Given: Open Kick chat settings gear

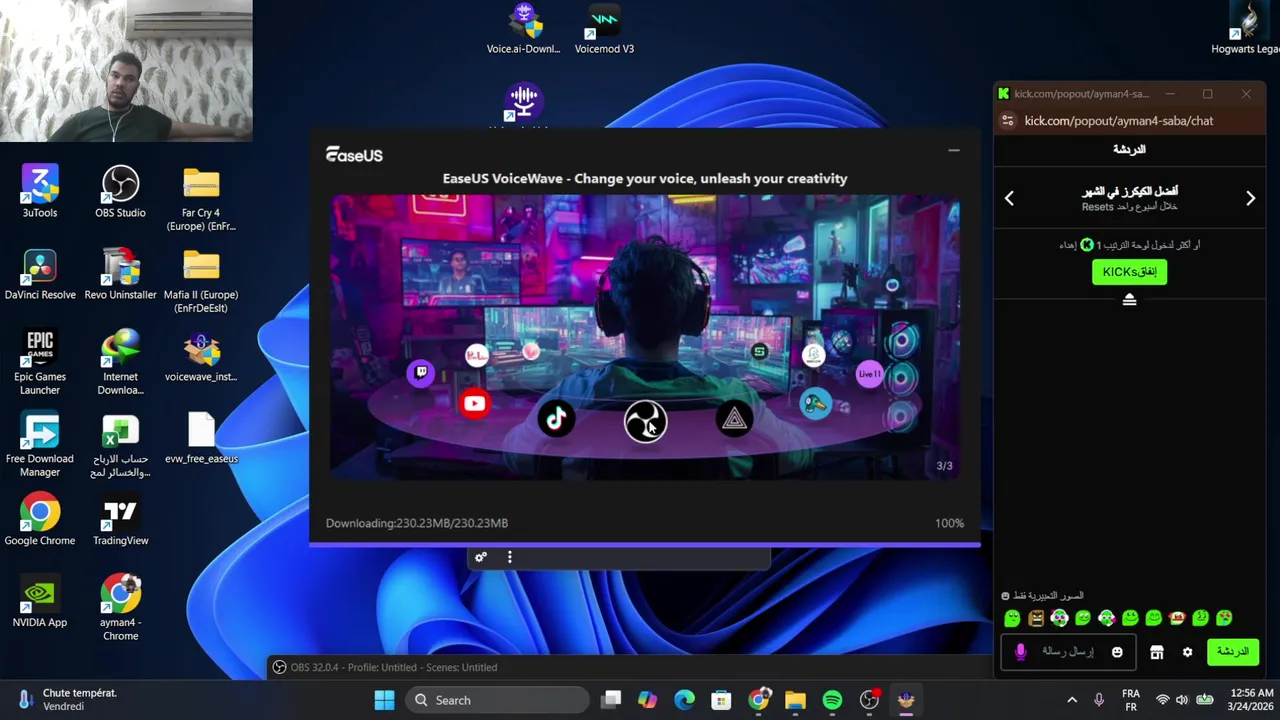Looking at the screenshot, I should 1187,652.
